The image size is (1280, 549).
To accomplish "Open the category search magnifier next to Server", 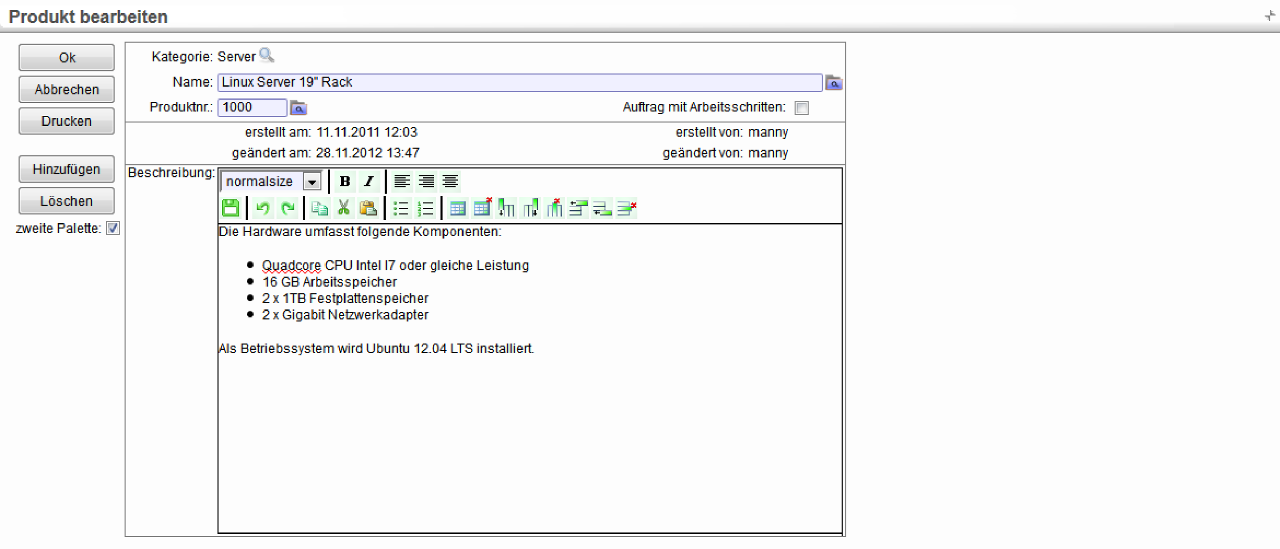I will [x=266, y=56].
